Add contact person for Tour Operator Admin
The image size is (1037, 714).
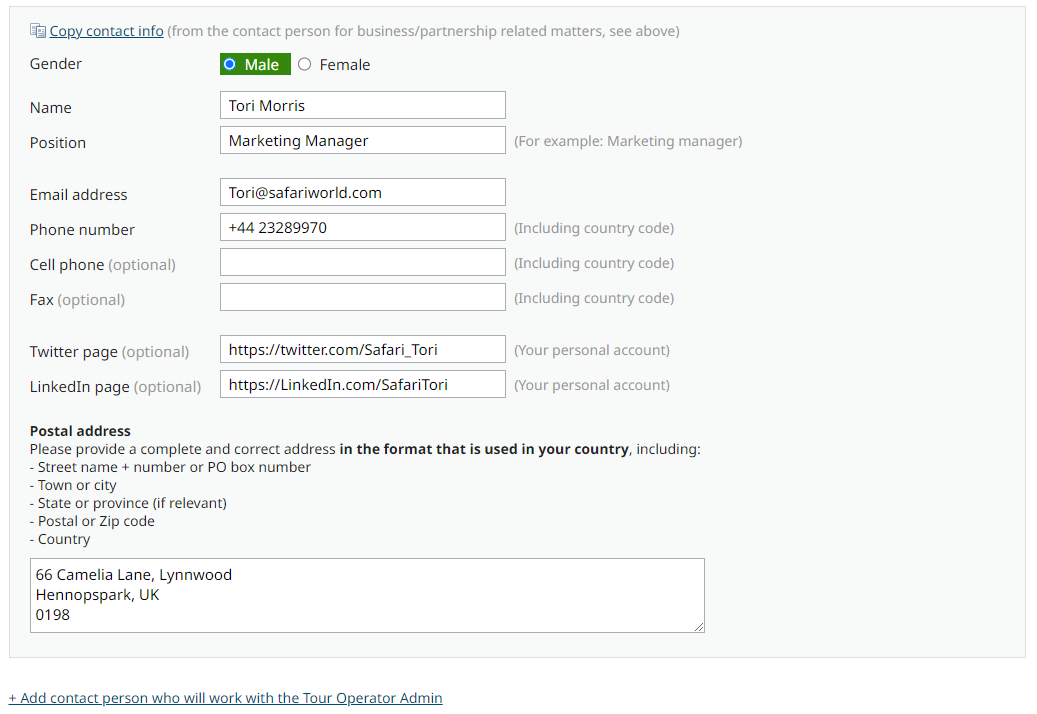pos(225,698)
